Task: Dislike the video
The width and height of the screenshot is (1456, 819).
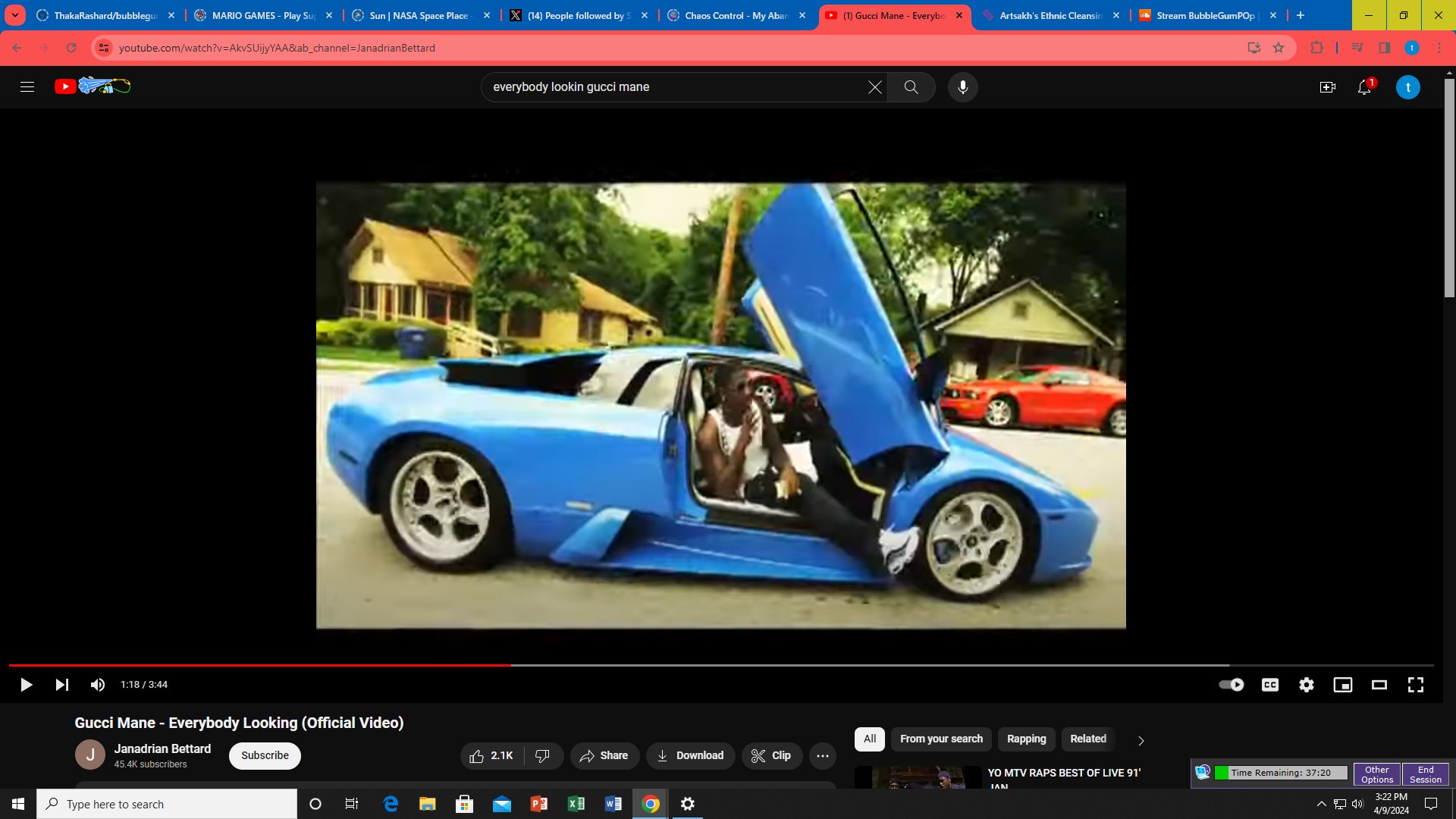Action: (x=543, y=756)
